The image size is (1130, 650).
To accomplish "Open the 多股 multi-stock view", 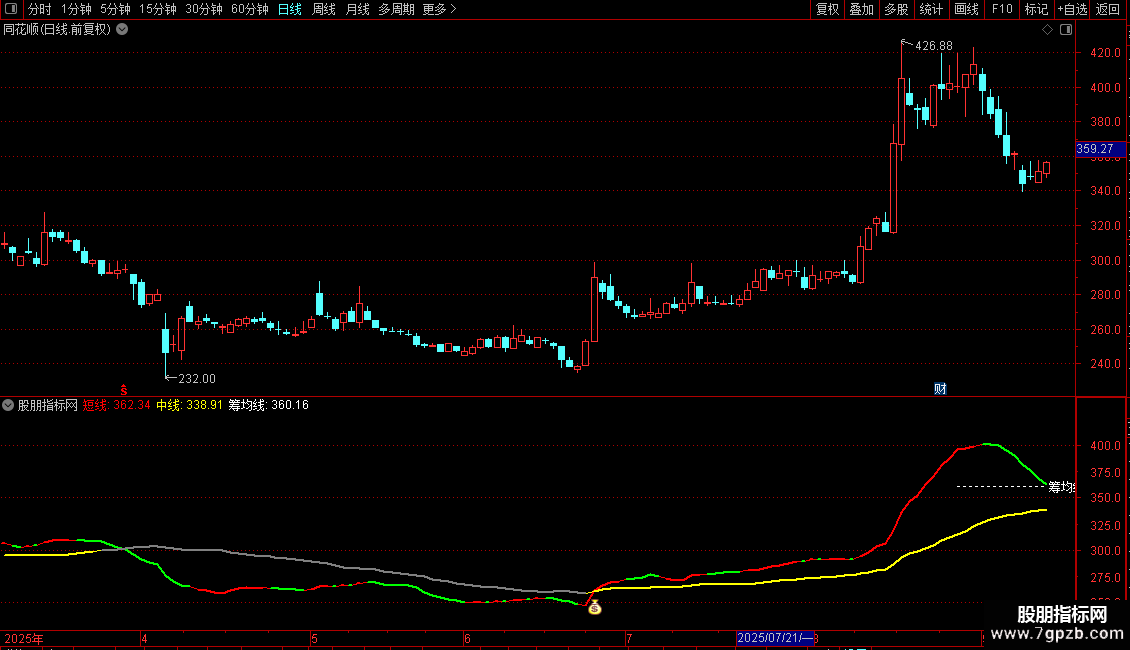I will (897, 9).
